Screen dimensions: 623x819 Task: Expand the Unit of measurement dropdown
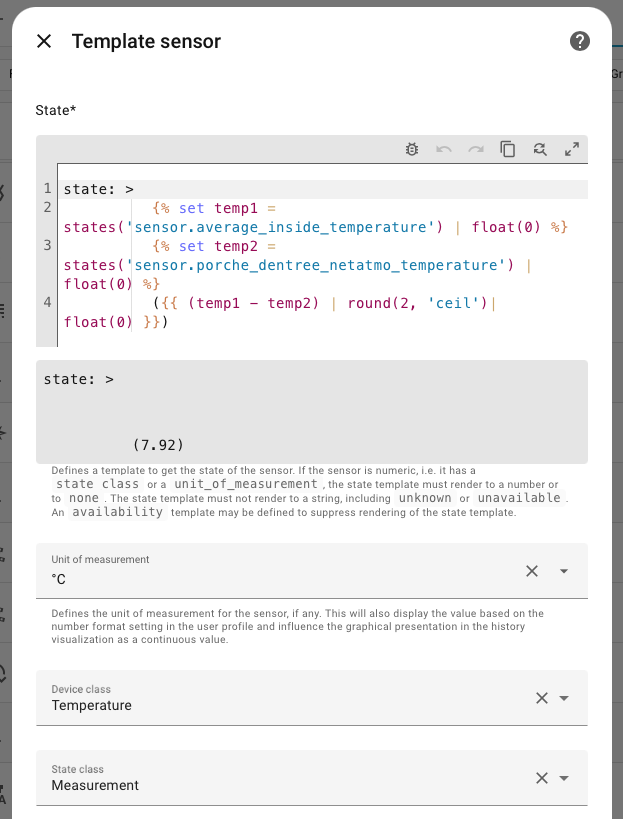564,571
